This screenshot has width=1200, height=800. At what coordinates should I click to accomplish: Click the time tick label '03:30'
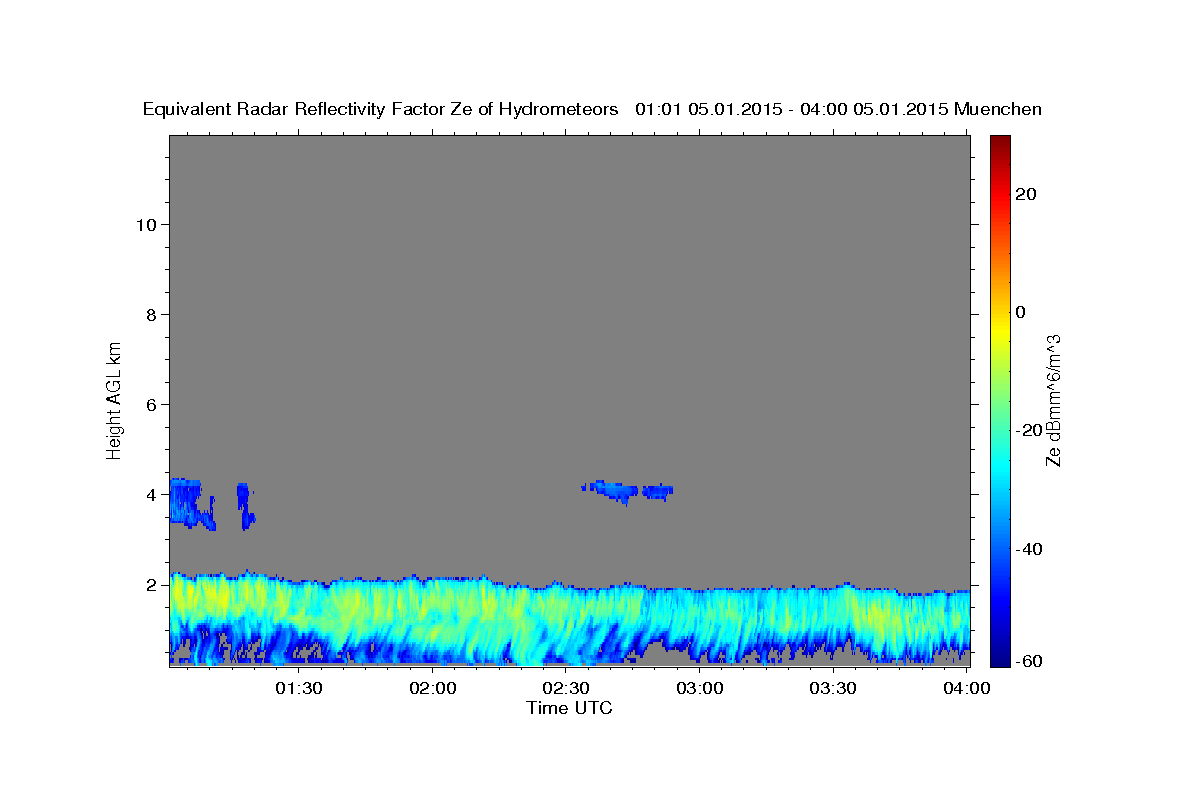point(833,688)
